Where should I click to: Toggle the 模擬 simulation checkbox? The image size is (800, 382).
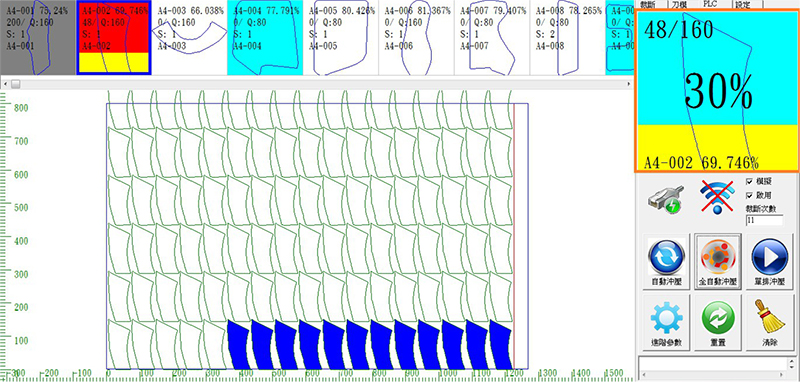(x=749, y=181)
